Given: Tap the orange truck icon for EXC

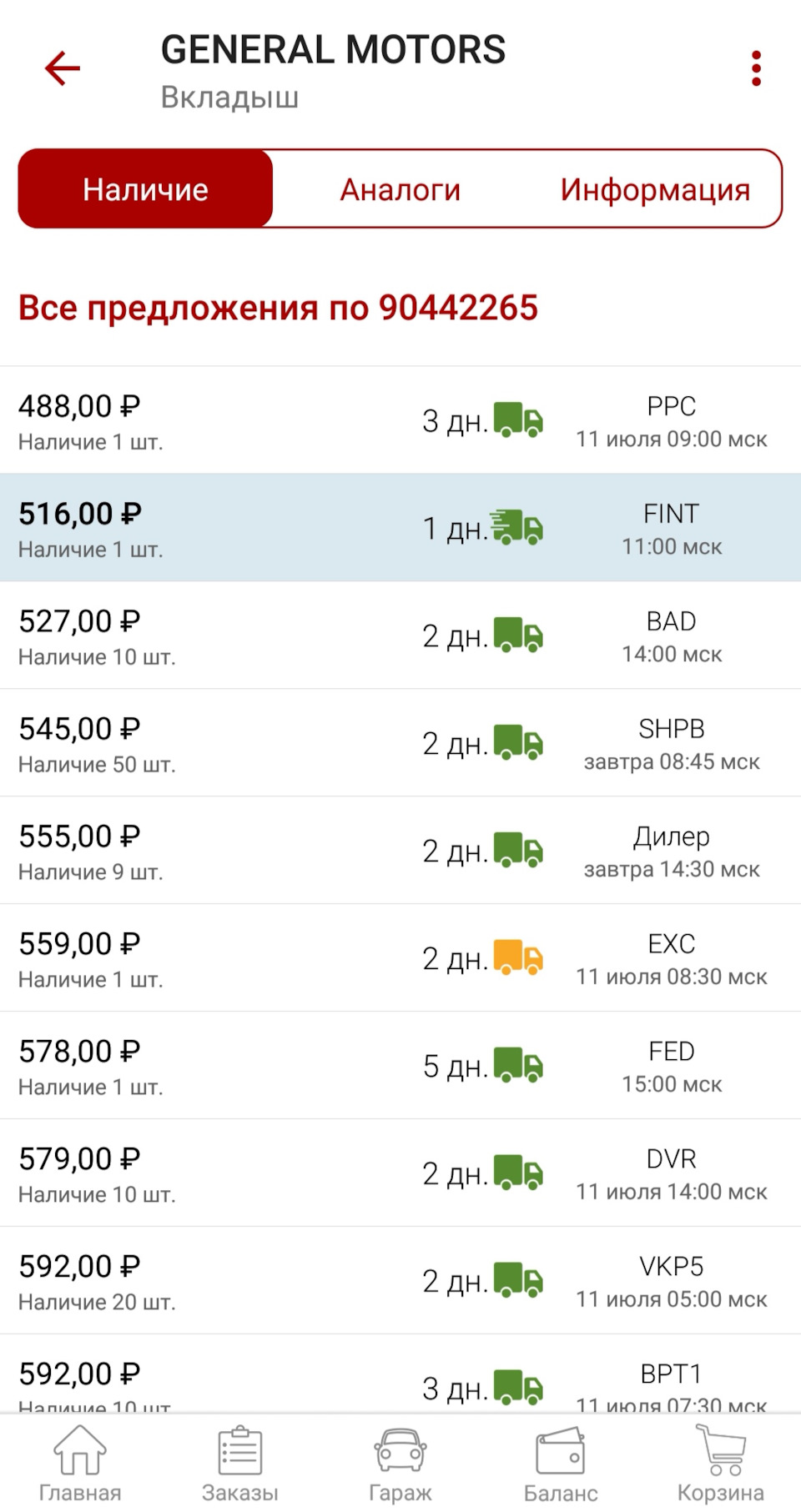Looking at the screenshot, I should 518,957.
